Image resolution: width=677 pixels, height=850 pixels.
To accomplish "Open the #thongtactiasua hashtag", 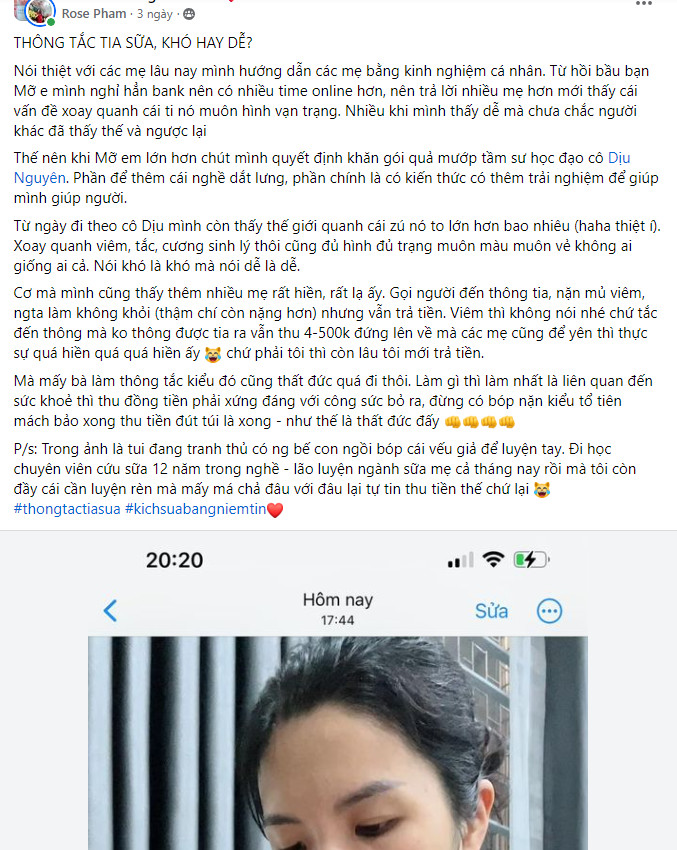I will coord(67,509).
